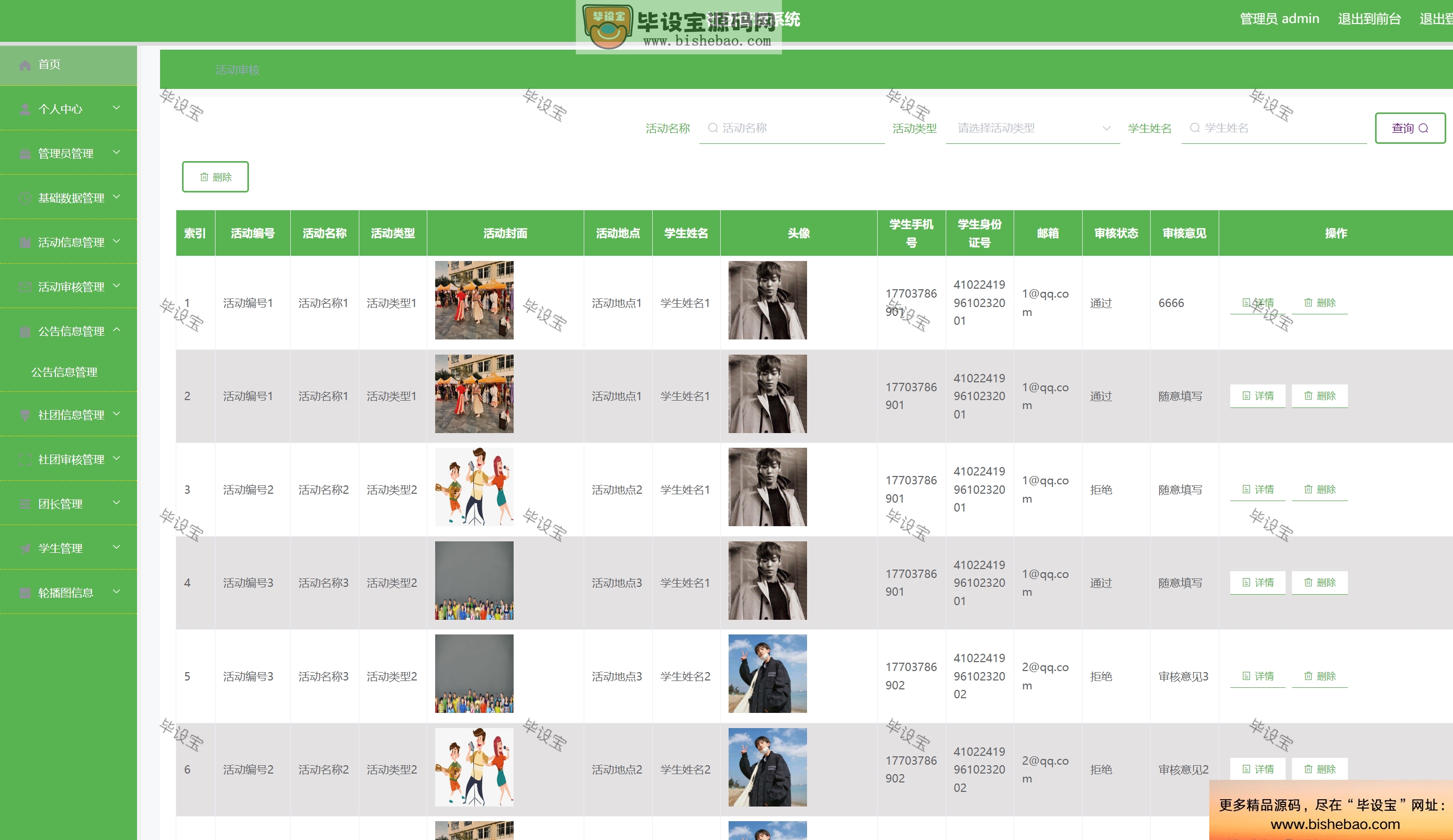Click the icon beside 社团信息管理

[x=25, y=415]
